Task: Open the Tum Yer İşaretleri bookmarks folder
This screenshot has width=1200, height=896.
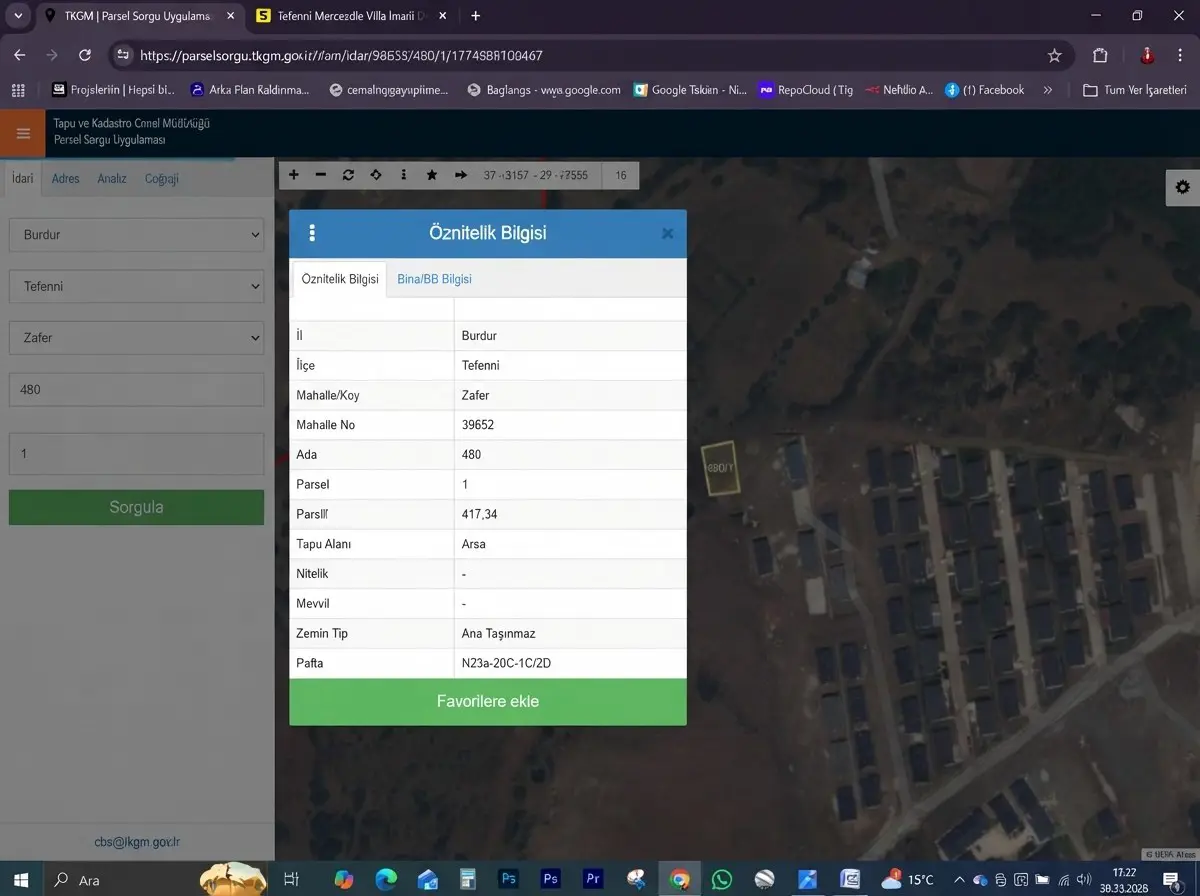Action: (x=1134, y=90)
